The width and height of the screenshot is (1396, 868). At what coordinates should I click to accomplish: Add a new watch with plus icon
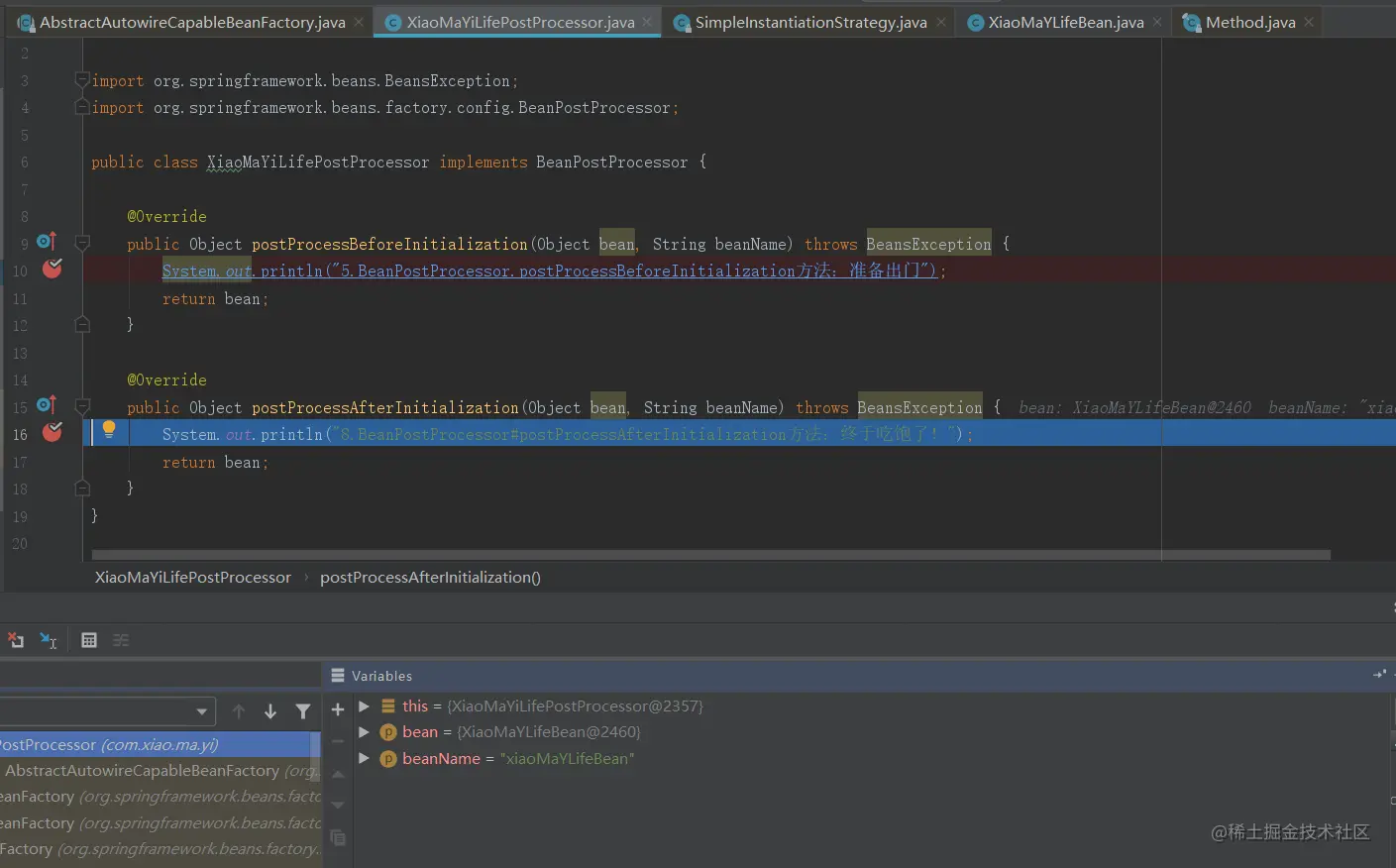pos(338,709)
